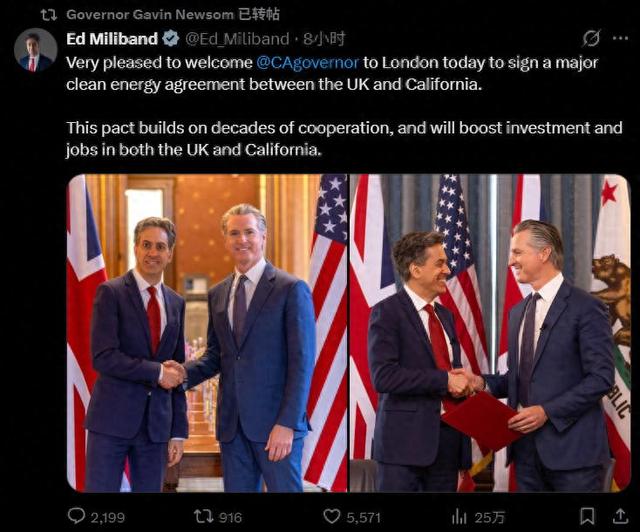
Task: Open the Ed Miliband display name link
Action: point(112,39)
